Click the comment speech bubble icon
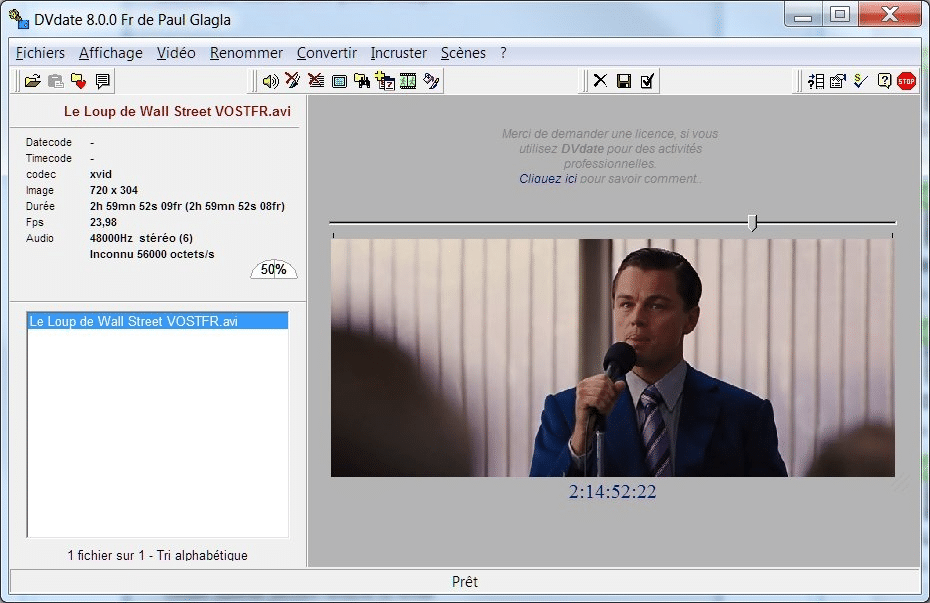The height and width of the screenshot is (603, 930). coord(102,81)
